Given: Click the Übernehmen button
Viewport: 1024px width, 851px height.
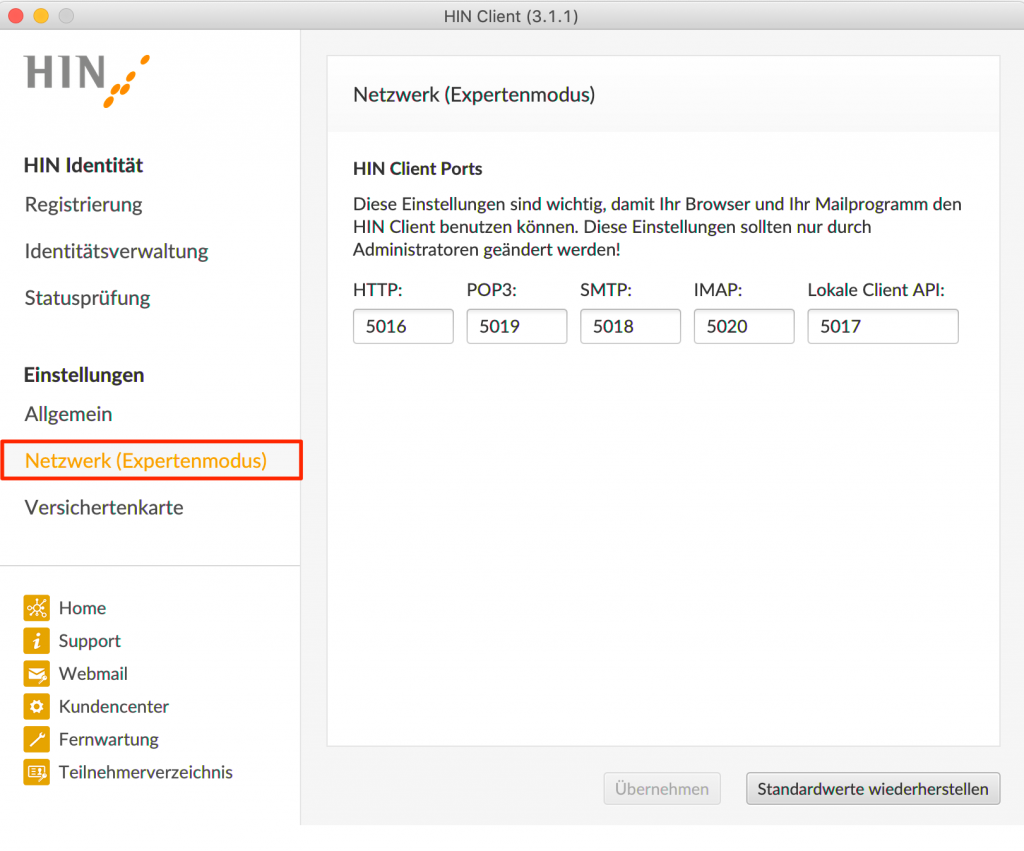Looking at the screenshot, I should 661,789.
